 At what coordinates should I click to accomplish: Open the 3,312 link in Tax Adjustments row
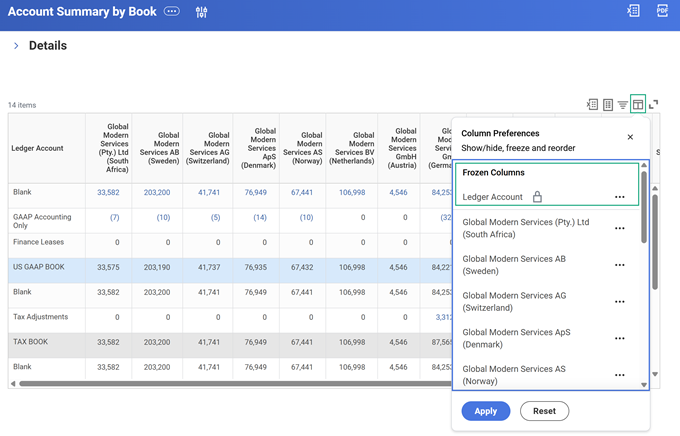pos(444,317)
